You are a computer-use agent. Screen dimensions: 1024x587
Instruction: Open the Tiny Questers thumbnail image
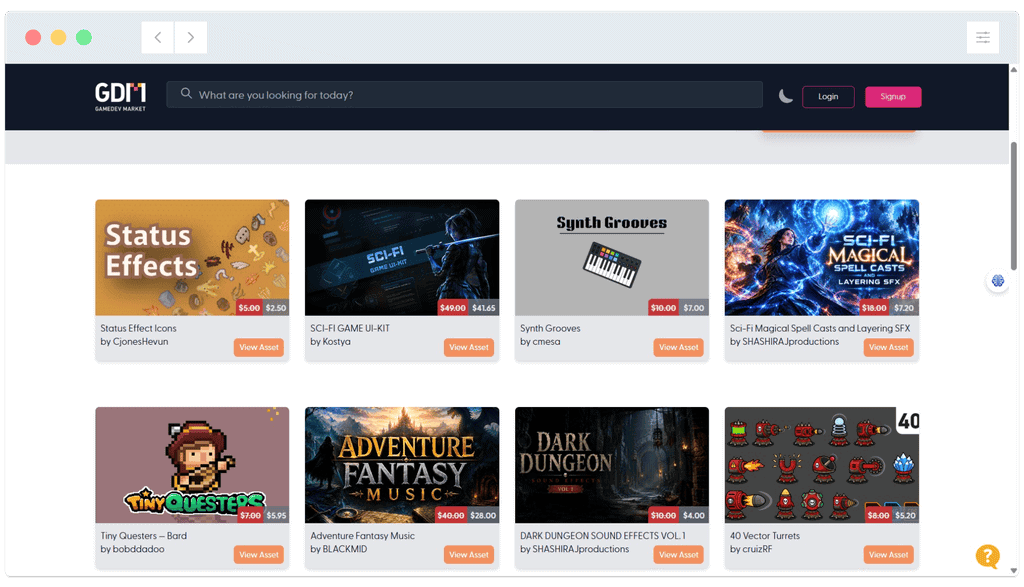pyautogui.click(x=192, y=465)
